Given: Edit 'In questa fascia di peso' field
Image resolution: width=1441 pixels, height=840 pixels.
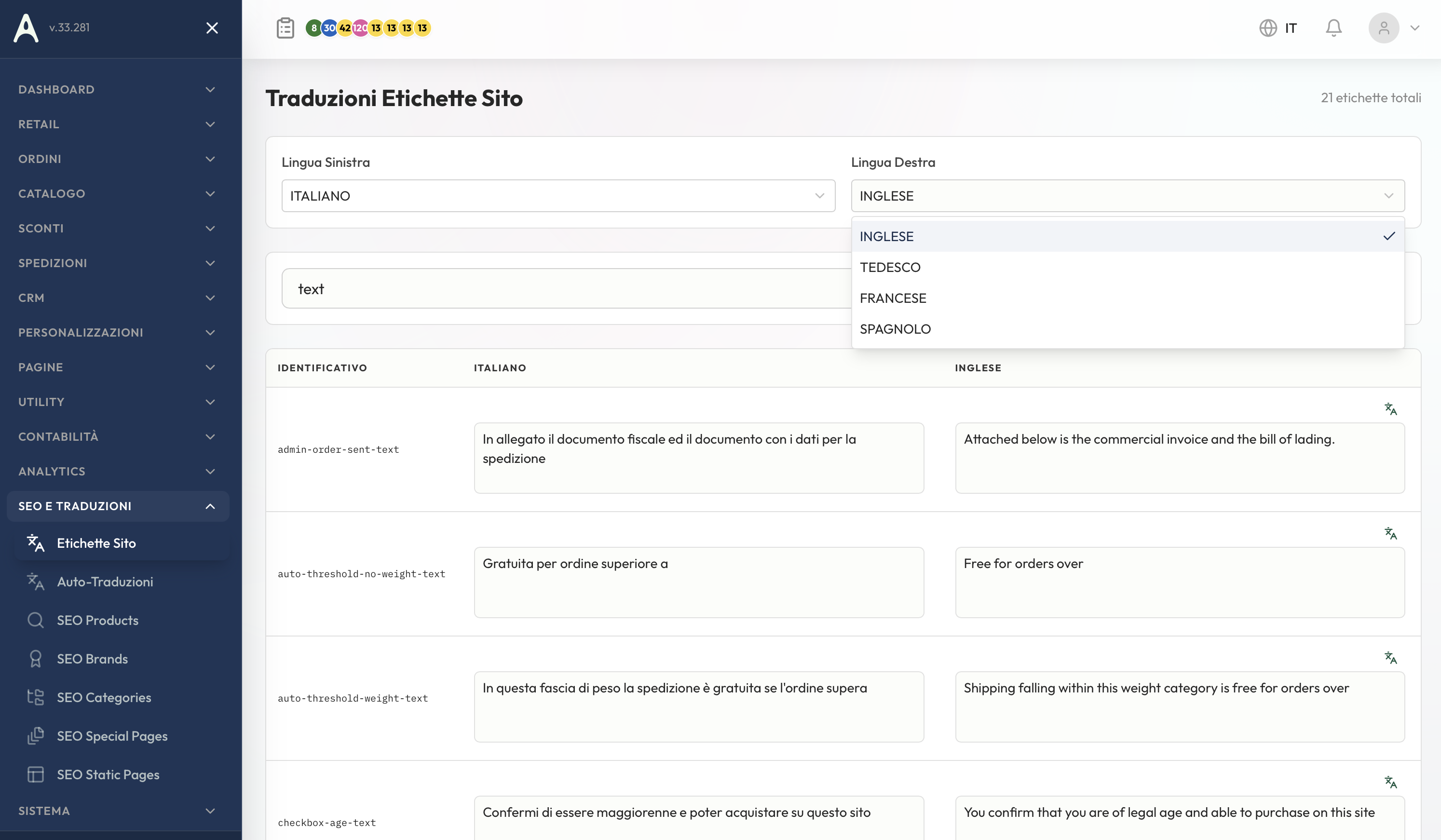Looking at the screenshot, I should tap(699, 707).
